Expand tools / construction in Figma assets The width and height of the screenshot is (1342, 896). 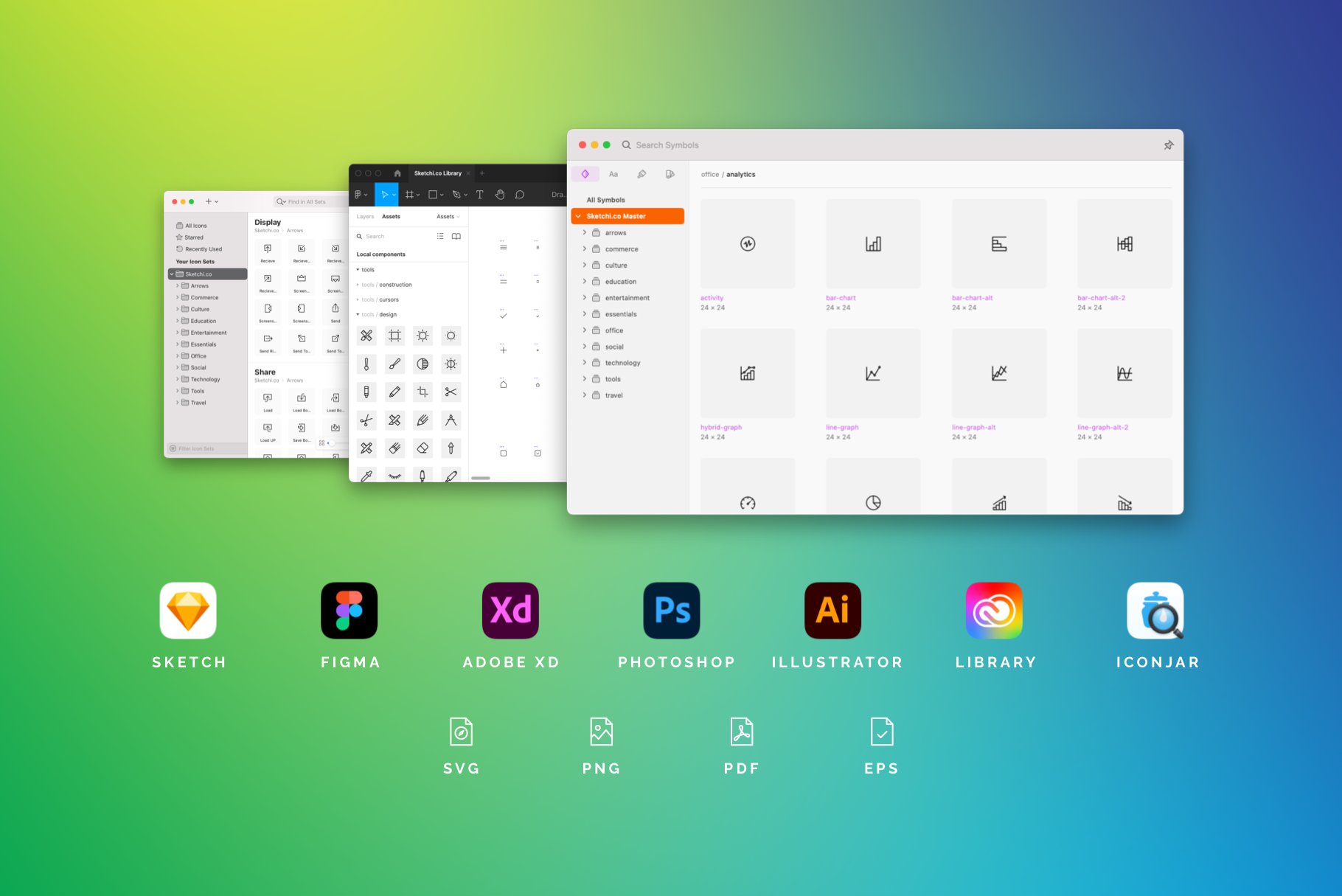pyautogui.click(x=358, y=285)
